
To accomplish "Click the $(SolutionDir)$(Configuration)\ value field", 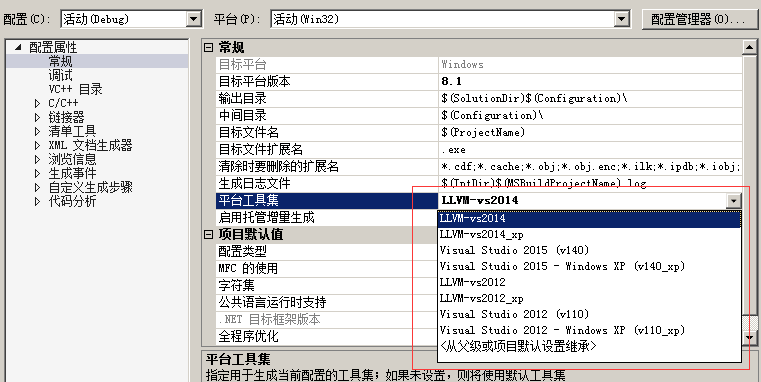I will tap(590, 99).
